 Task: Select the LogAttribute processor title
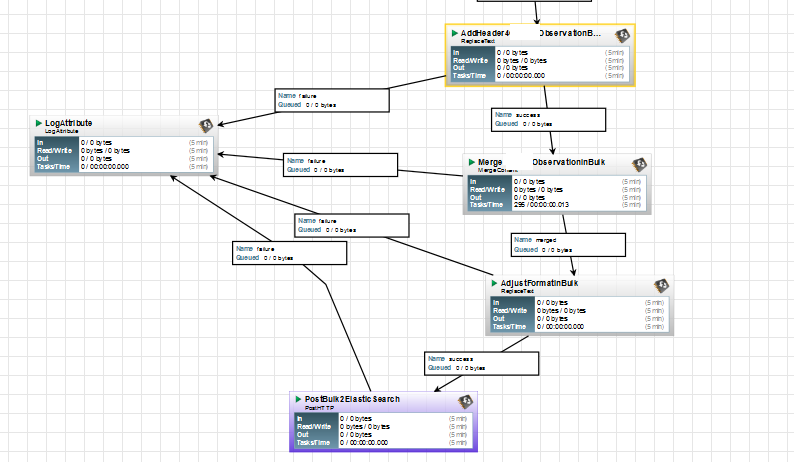[x=69, y=123]
